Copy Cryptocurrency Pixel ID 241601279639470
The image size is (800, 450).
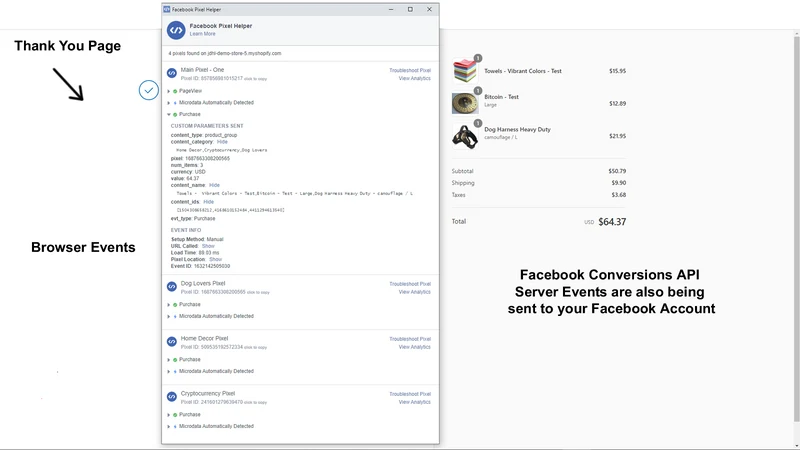255,403
